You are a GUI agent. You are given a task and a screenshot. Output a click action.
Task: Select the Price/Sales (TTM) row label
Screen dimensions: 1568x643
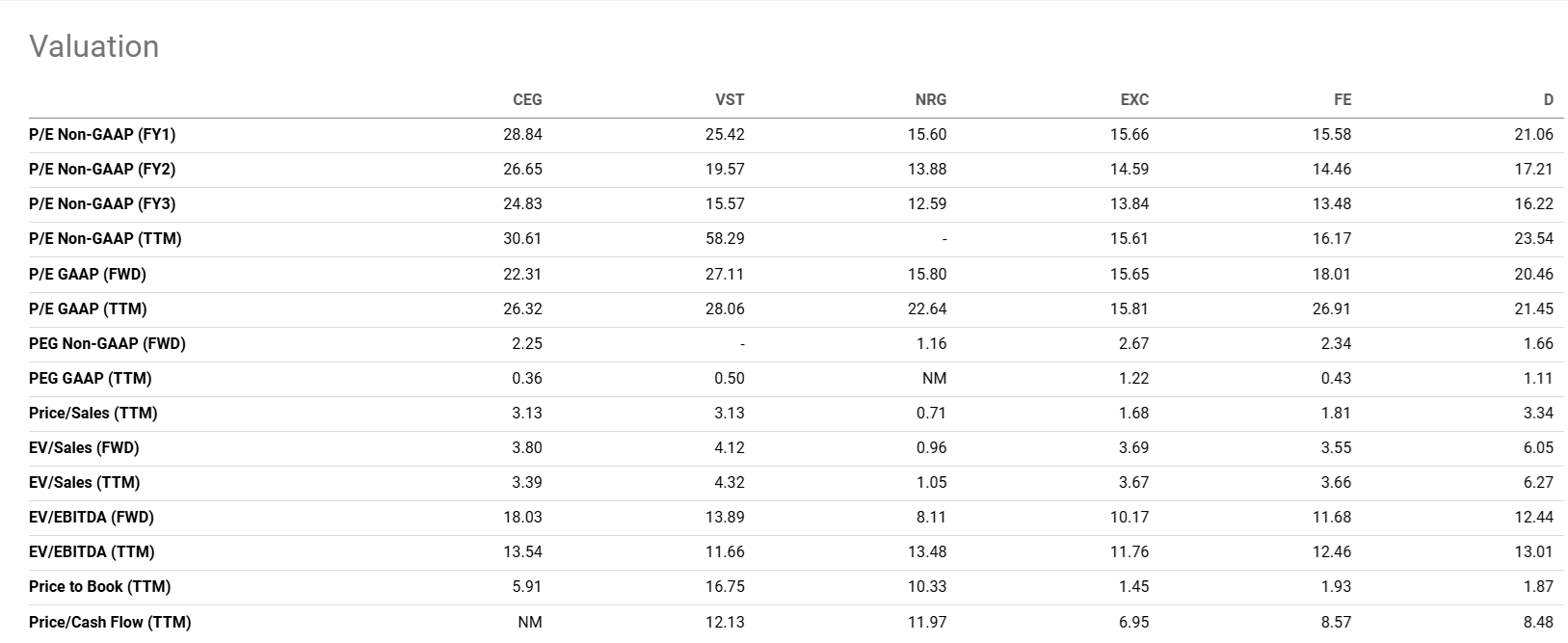(x=93, y=413)
